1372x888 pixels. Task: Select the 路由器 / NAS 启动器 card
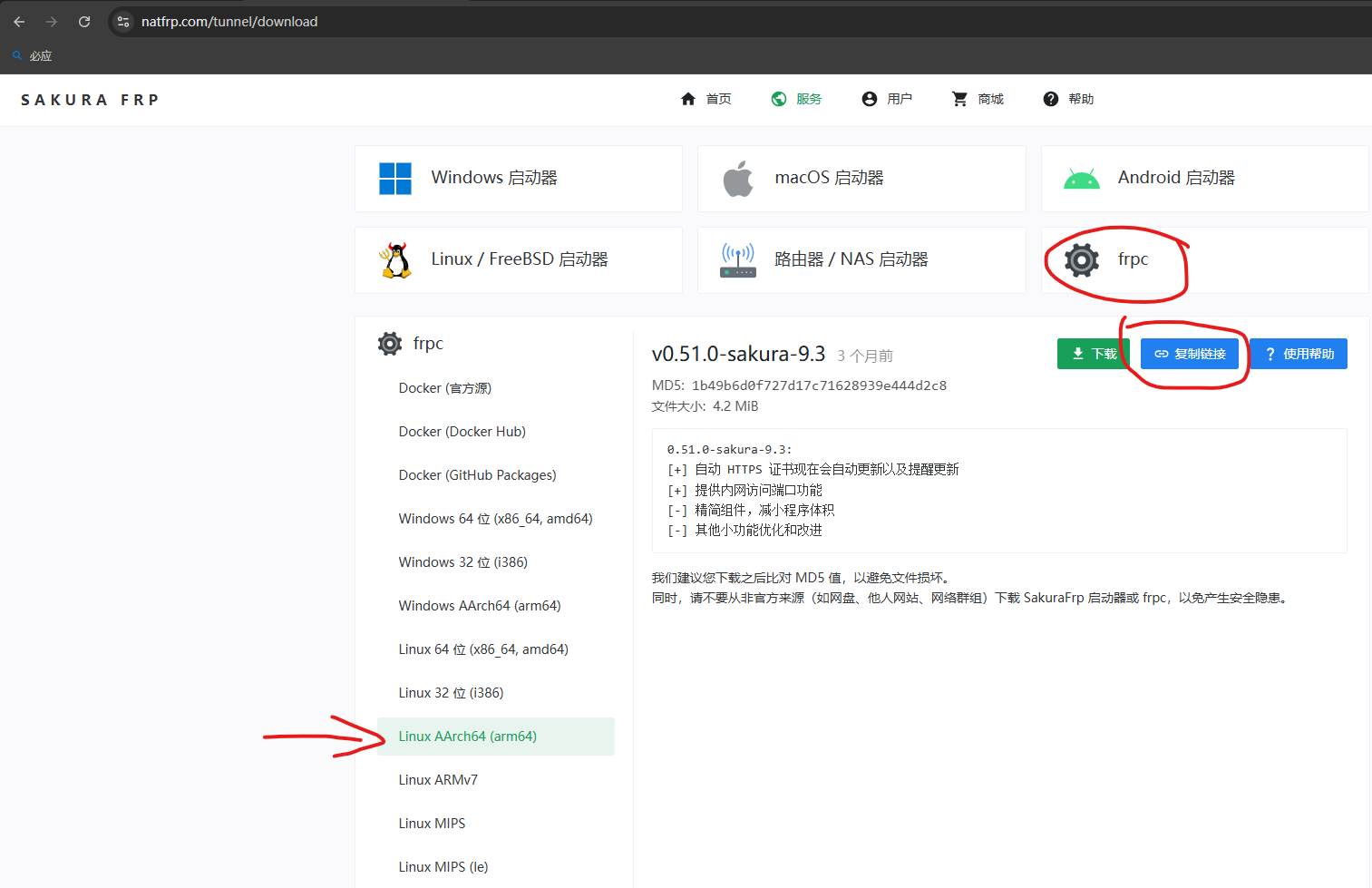[x=861, y=260]
